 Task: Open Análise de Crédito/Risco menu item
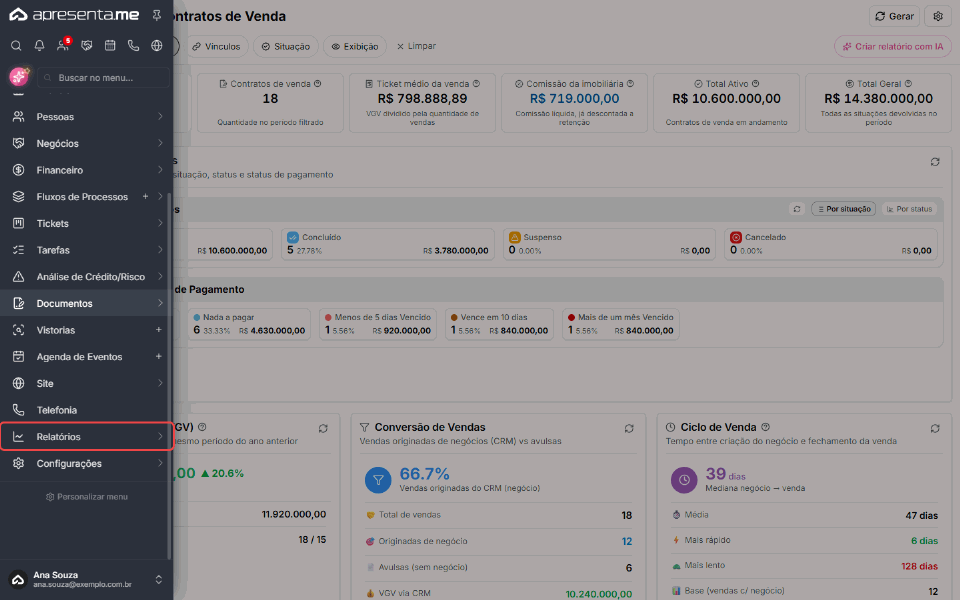pos(85,277)
